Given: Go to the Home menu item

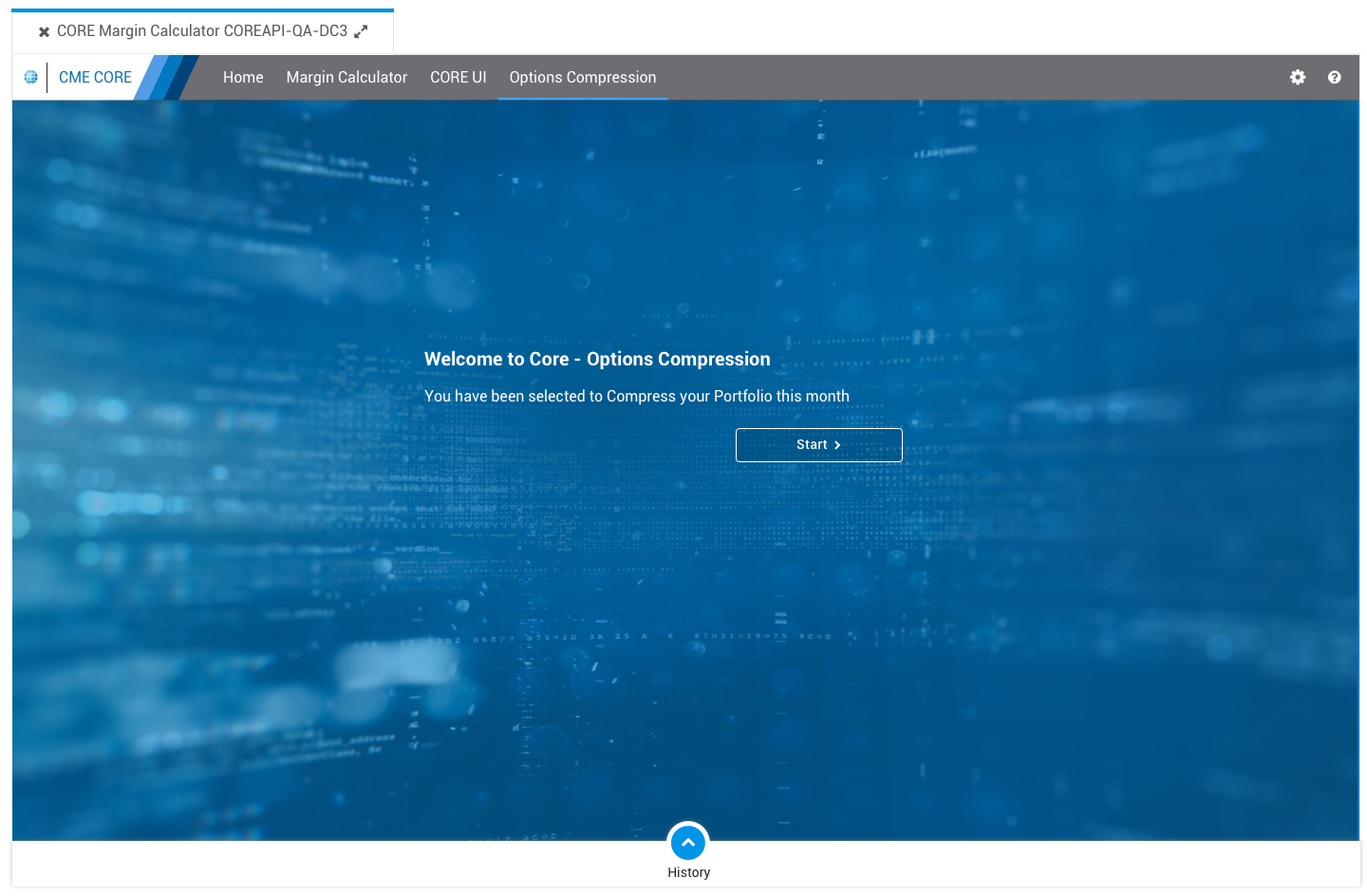Looking at the screenshot, I should pos(243,77).
